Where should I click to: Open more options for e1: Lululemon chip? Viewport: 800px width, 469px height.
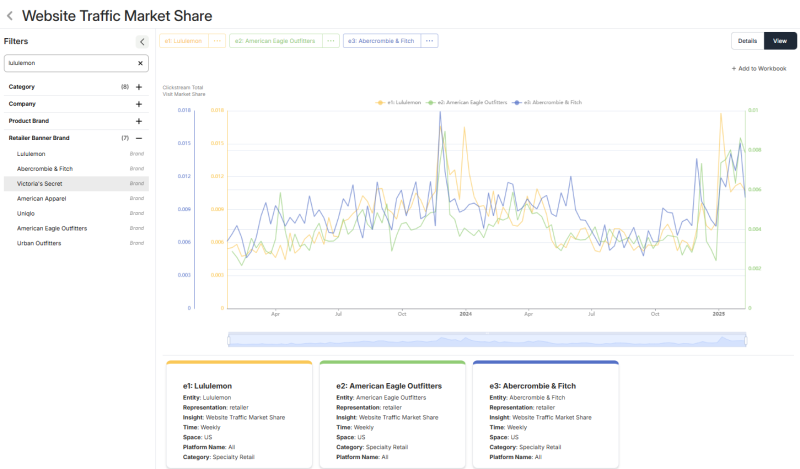pyautogui.click(x=217, y=41)
